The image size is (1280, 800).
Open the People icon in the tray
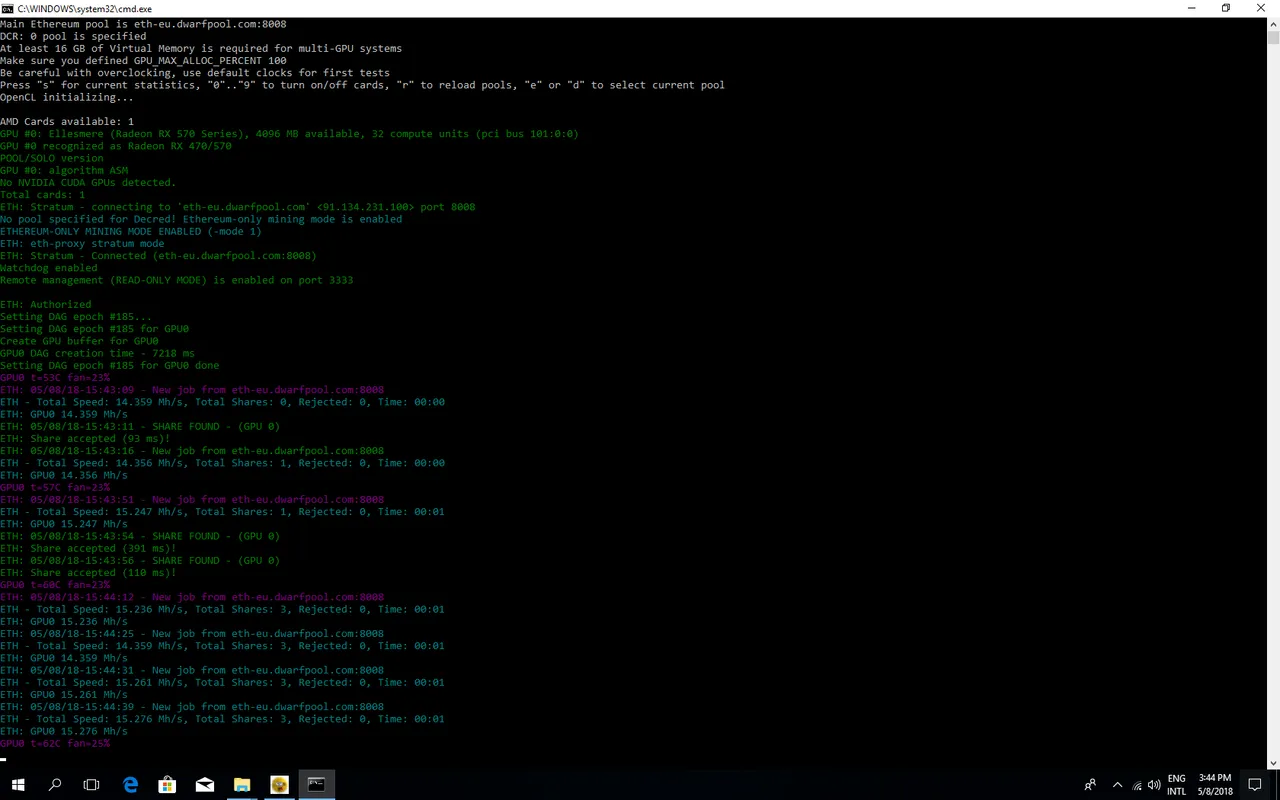[x=1090, y=785]
